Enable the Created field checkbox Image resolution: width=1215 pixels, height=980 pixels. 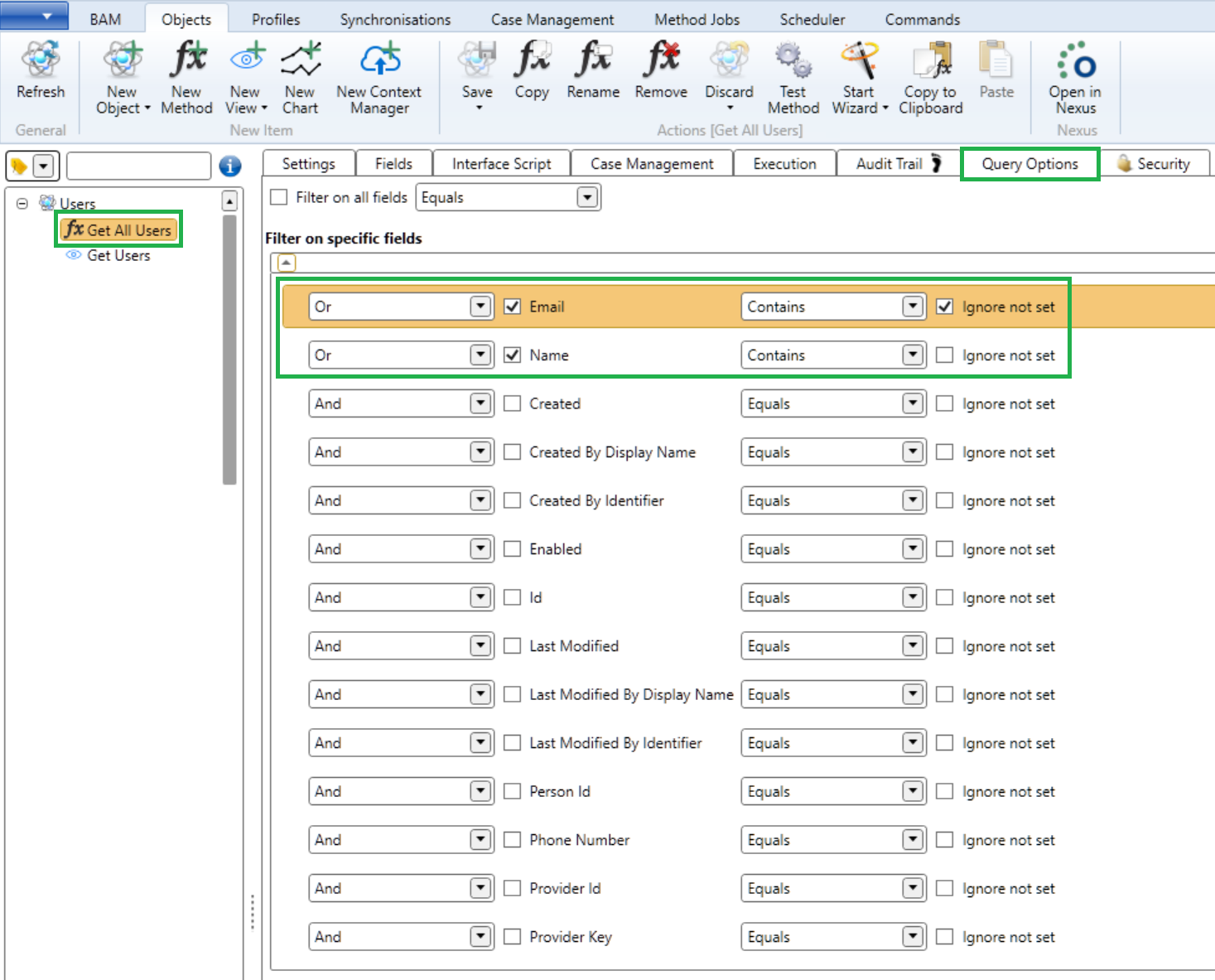click(x=513, y=403)
